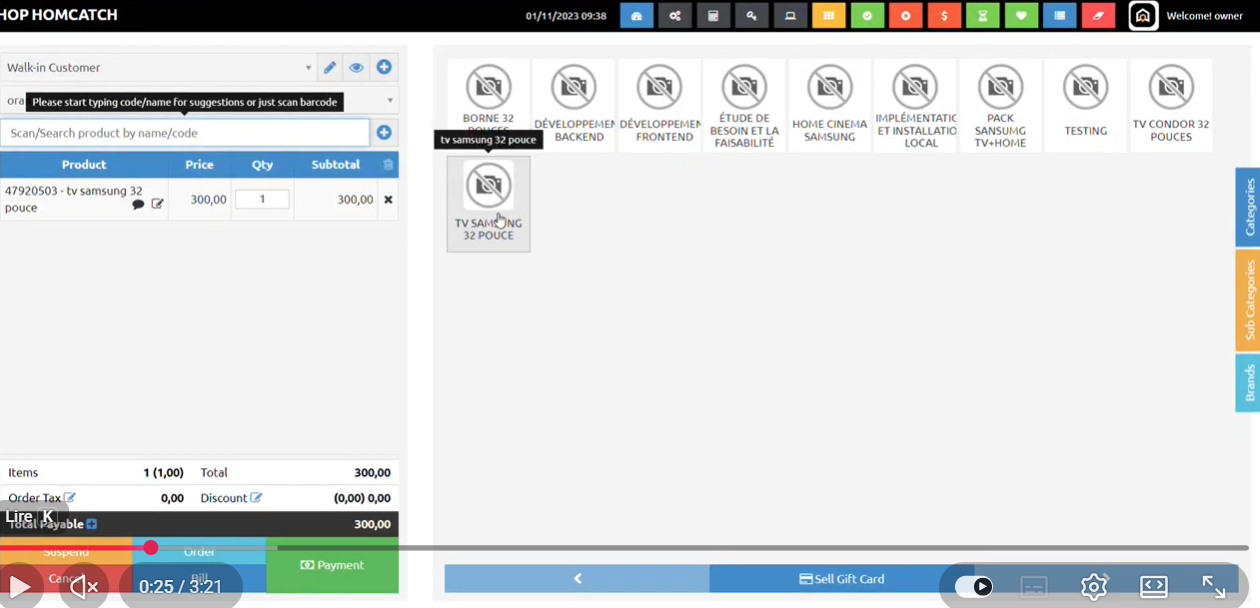Click the orange circle X icon in toolbar
Screen dimensions: 1260x608
click(x=906, y=16)
